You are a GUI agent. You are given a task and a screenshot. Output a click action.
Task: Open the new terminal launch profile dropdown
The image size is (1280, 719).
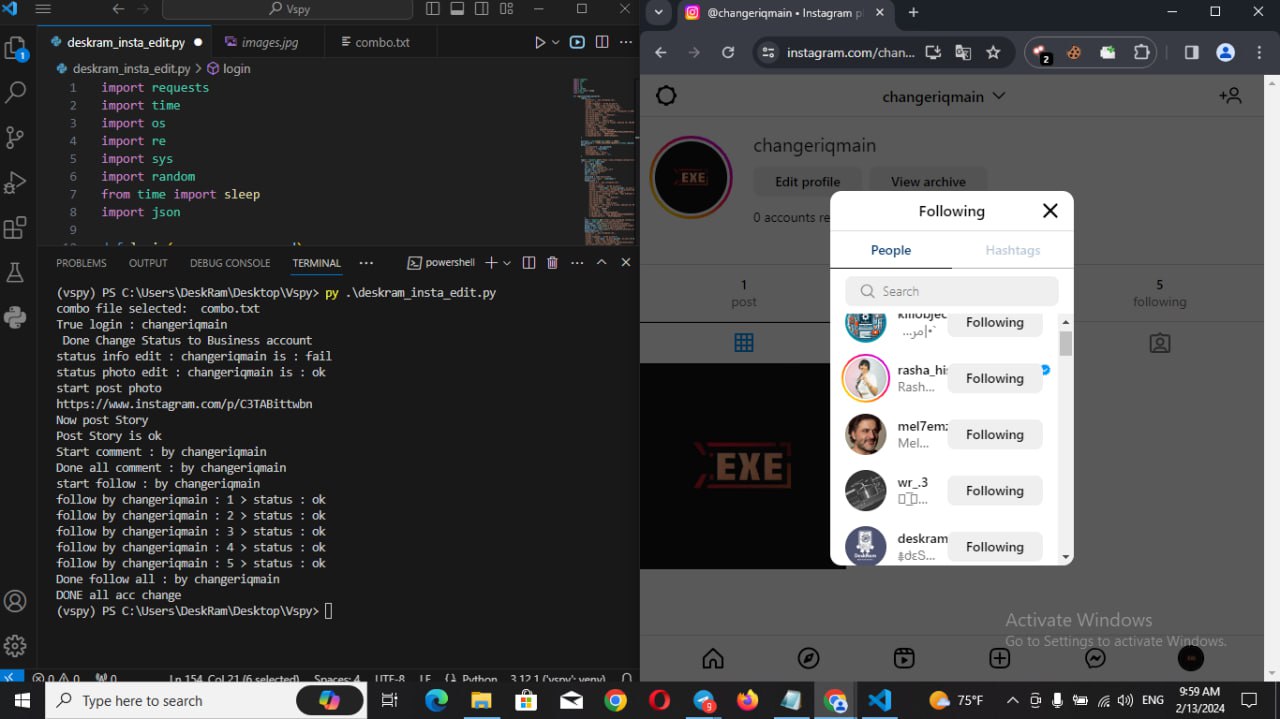507,262
